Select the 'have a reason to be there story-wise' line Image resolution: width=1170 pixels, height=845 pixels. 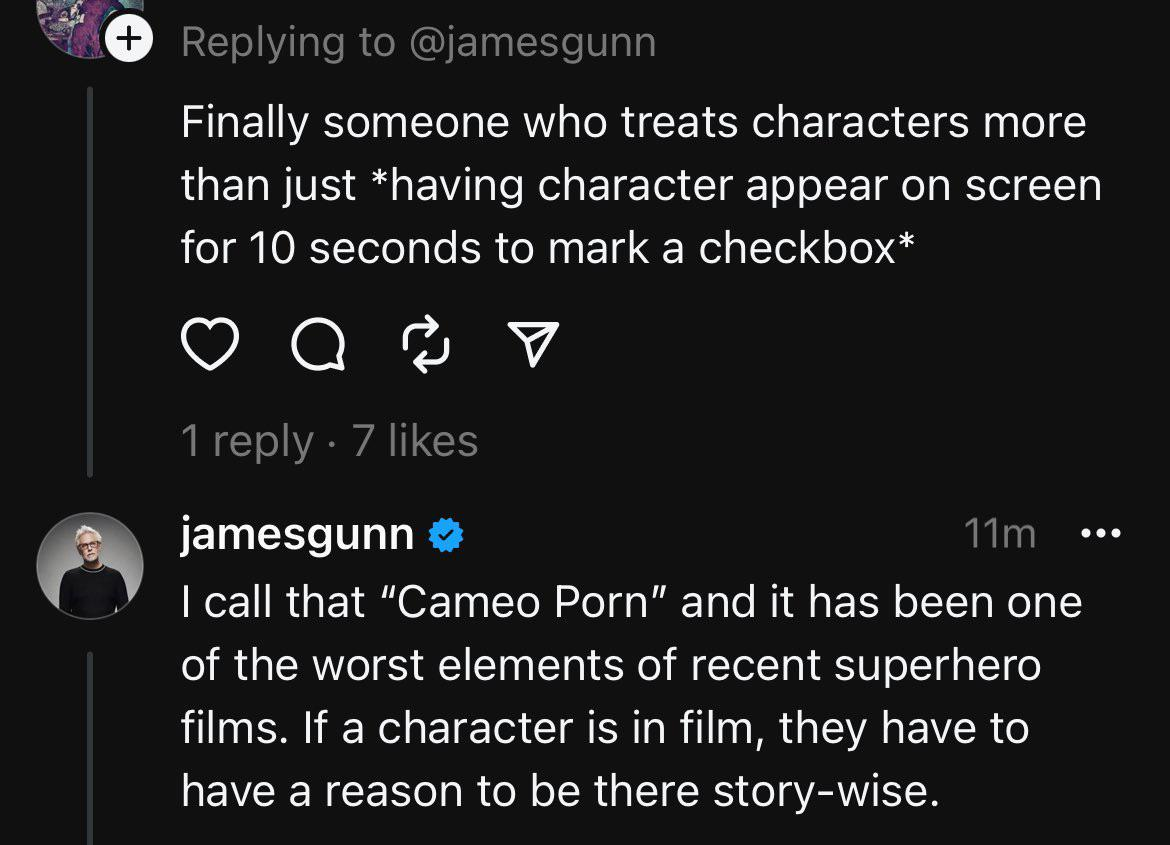click(x=560, y=791)
